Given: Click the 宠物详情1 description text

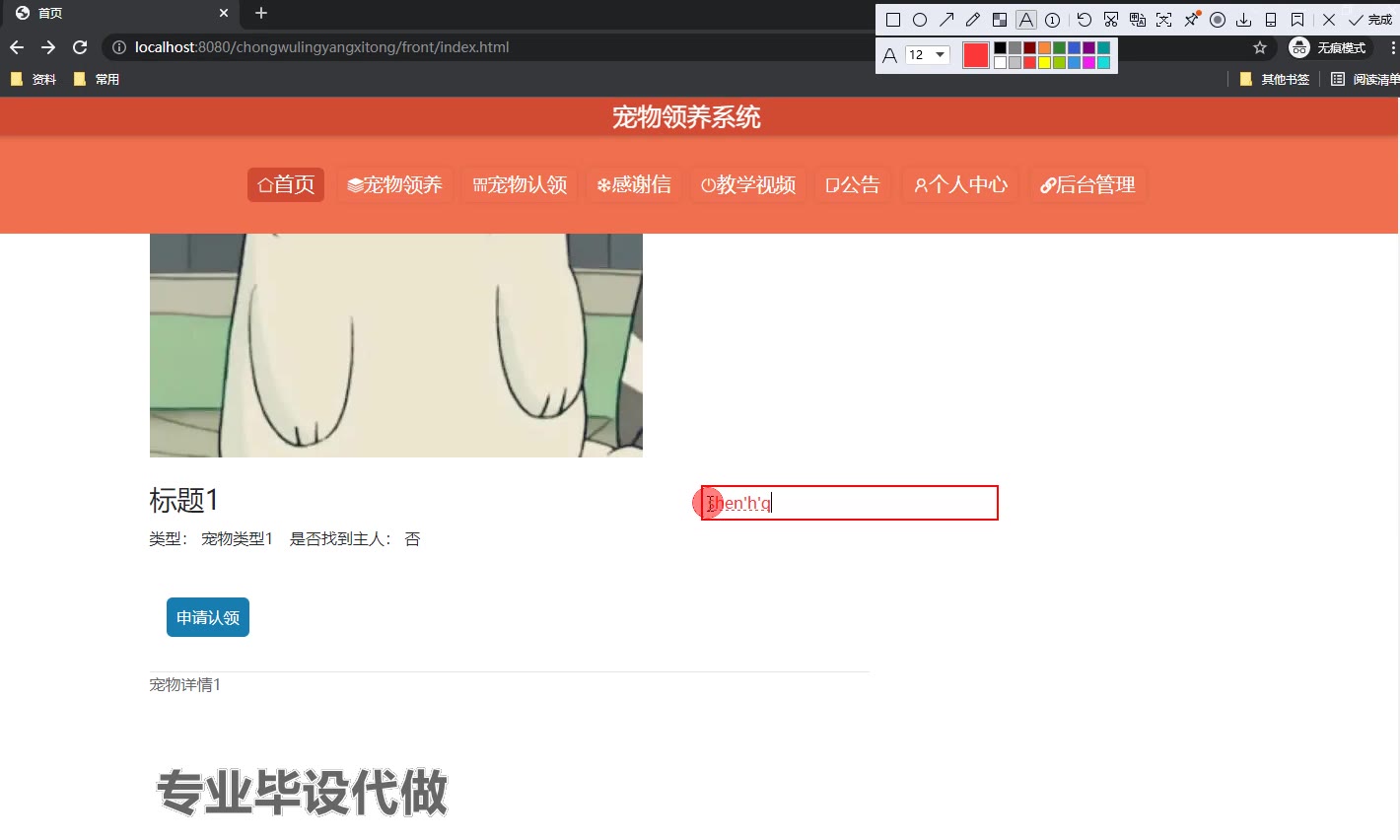Looking at the screenshot, I should tap(185, 684).
